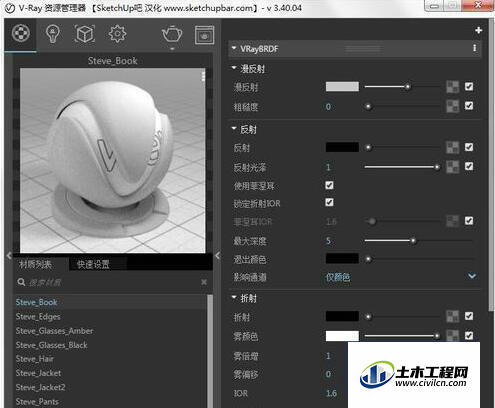
Task: Switch to the 材质列表 tab
Action: (x=35, y=265)
